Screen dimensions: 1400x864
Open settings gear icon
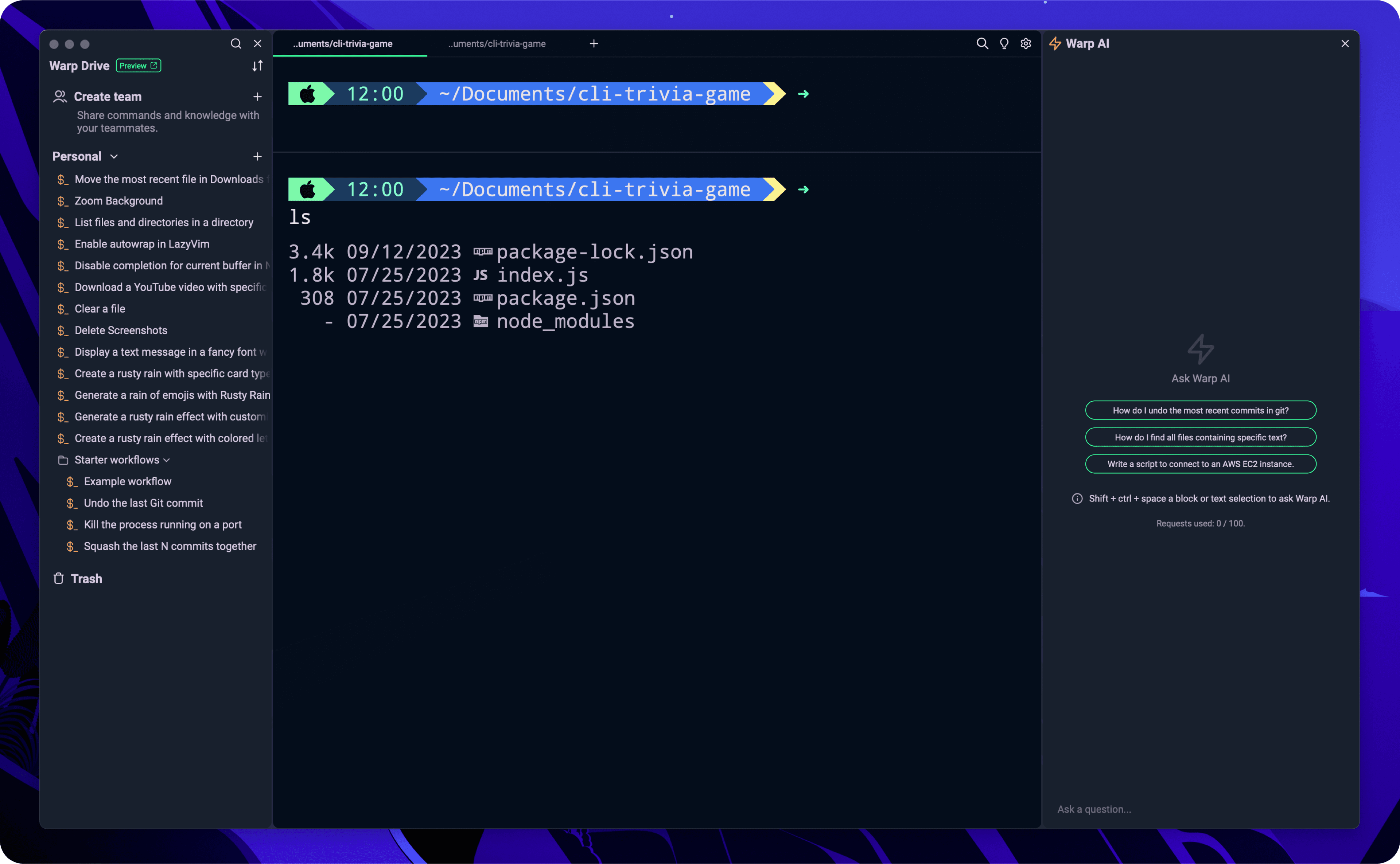click(1026, 44)
